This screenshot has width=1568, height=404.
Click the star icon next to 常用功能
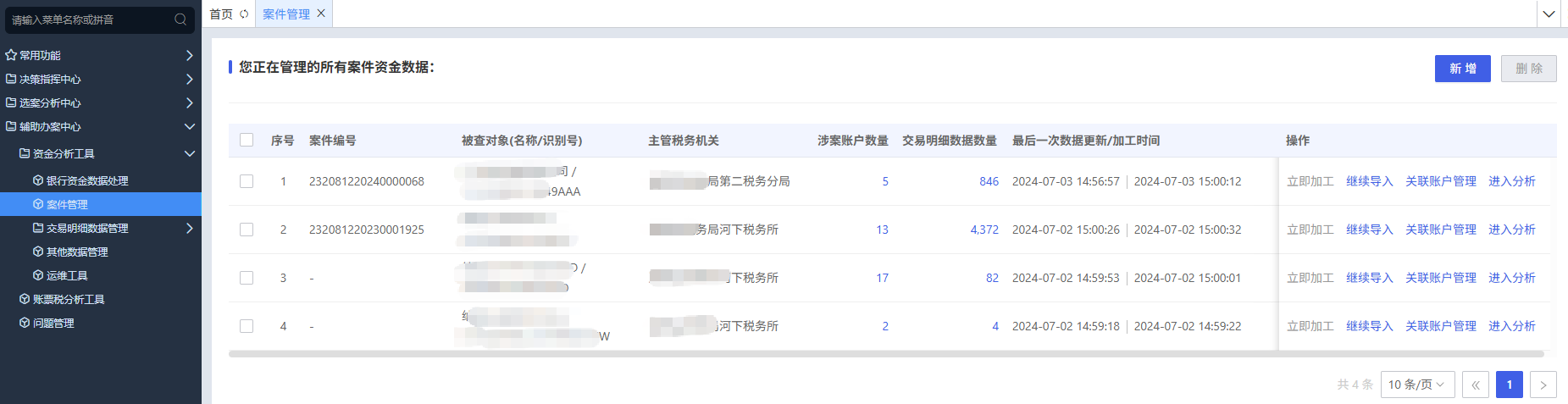coord(11,55)
